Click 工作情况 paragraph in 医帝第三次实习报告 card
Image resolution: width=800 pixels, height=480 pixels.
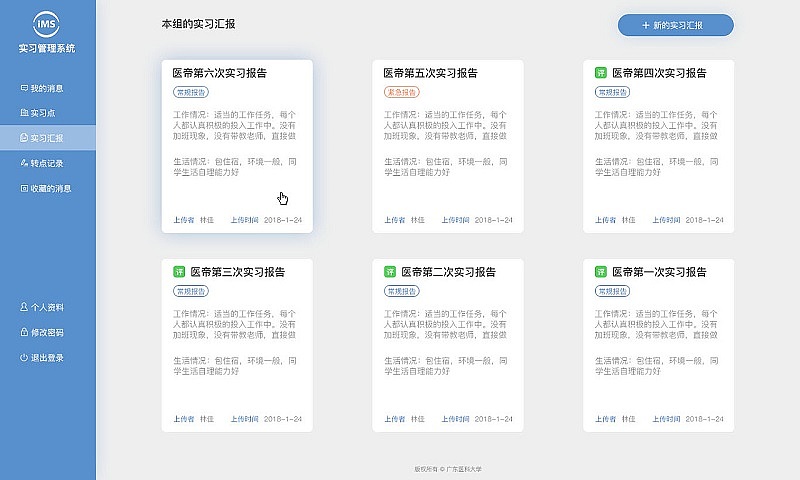(x=235, y=324)
